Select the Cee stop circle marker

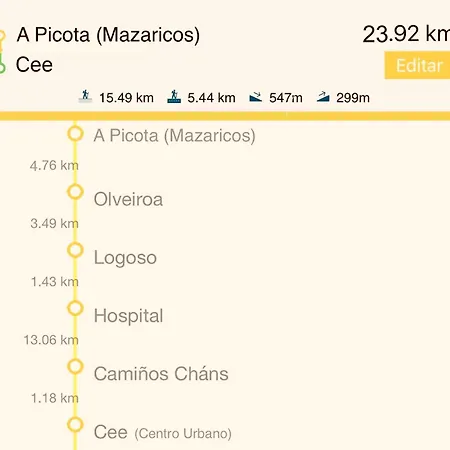point(75,425)
